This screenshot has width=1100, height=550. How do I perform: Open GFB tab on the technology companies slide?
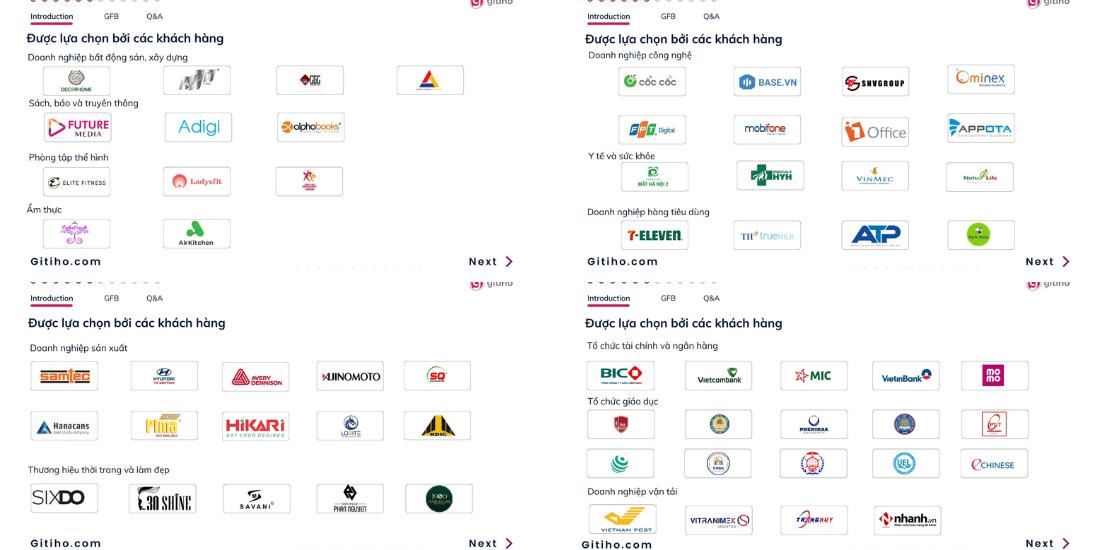tap(668, 17)
